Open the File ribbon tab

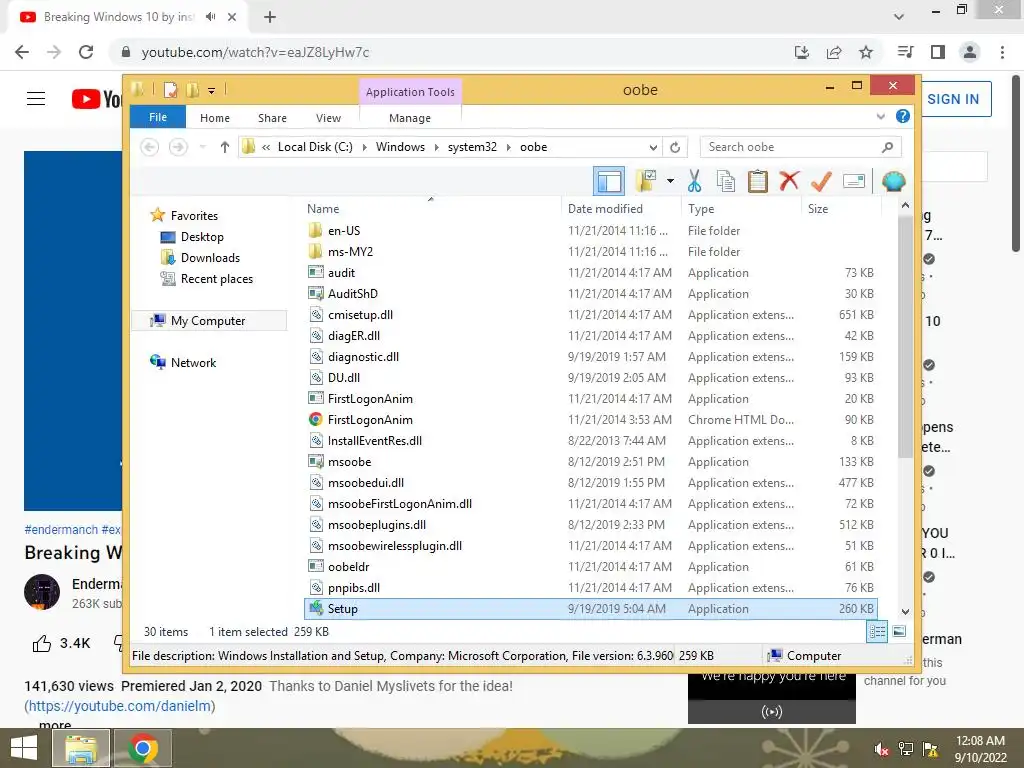[x=158, y=117]
